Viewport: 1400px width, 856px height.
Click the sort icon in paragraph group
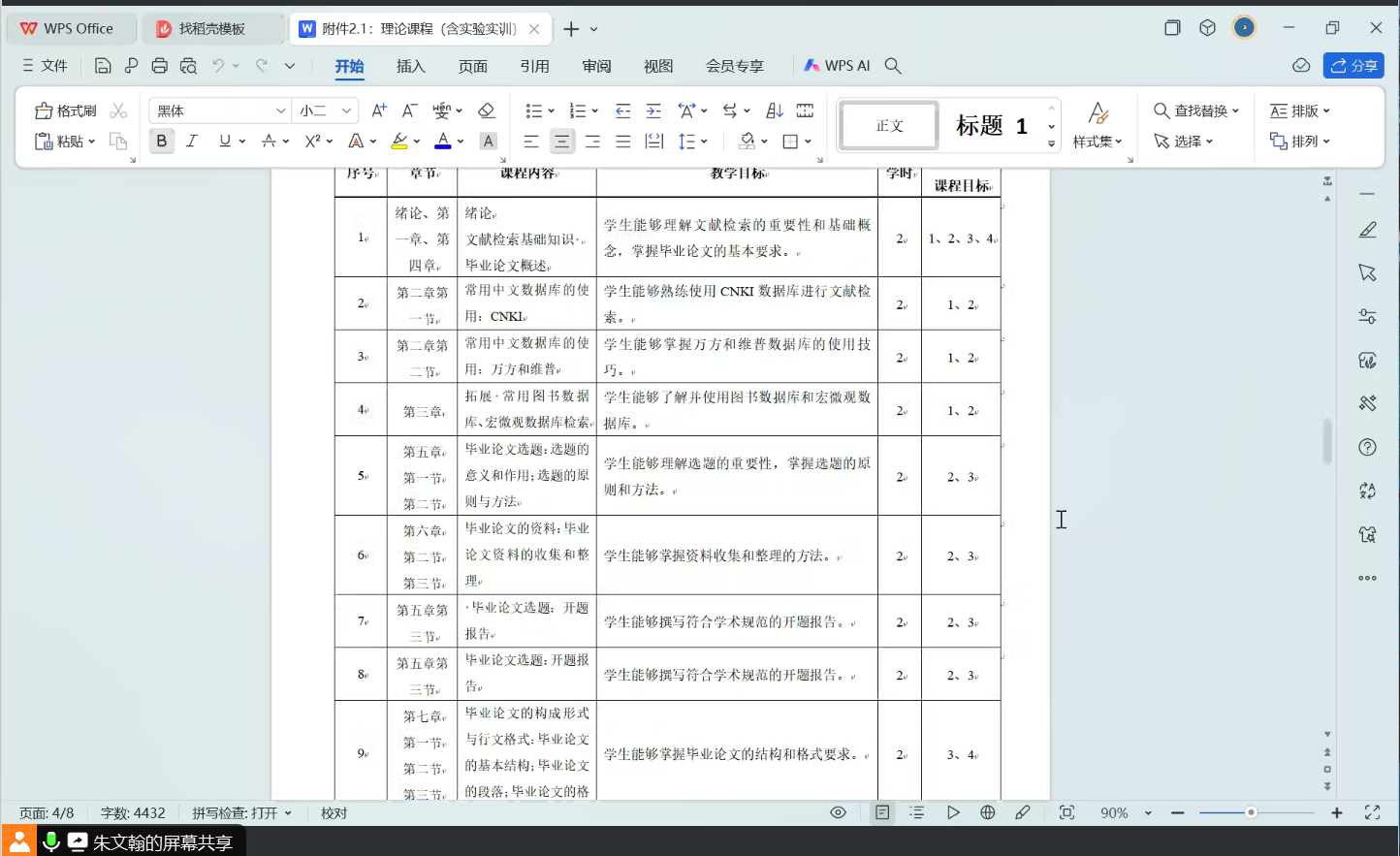pos(775,111)
